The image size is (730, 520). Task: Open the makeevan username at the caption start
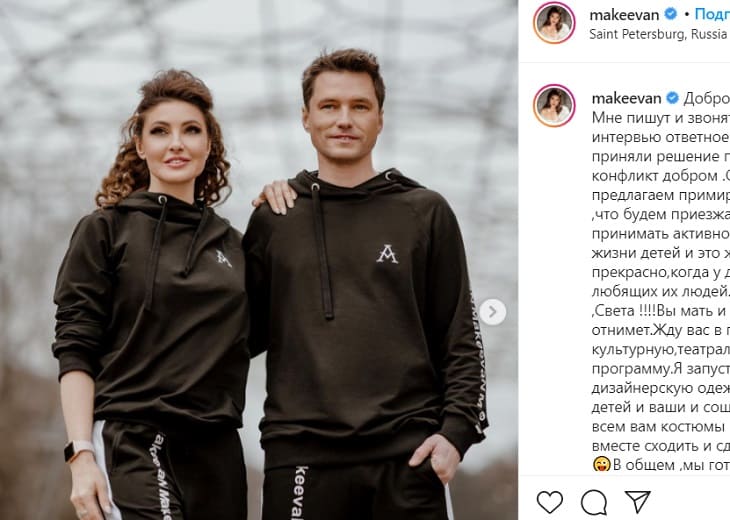point(626,98)
